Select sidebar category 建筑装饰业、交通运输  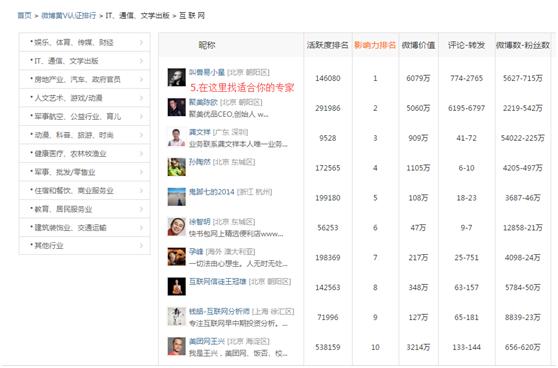85,227
